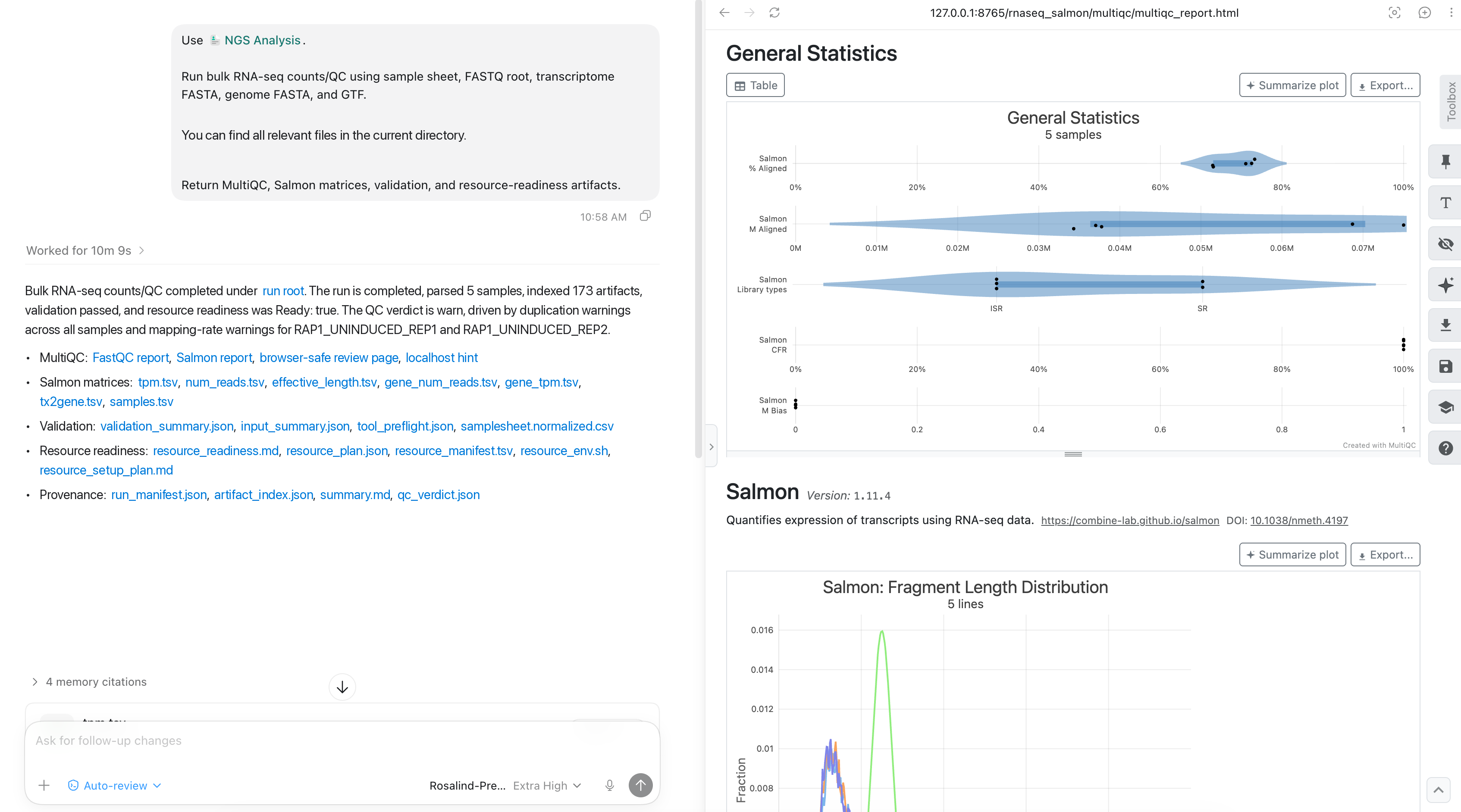Open run_manifest.json link
The width and height of the screenshot is (1461, 812).
[159, 495]
